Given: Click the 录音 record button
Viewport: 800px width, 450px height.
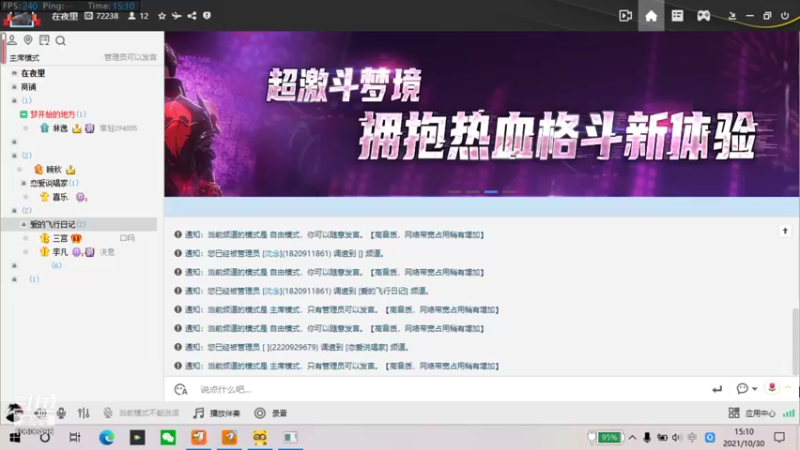Looking at the screenshot, I should click(270, 413).
